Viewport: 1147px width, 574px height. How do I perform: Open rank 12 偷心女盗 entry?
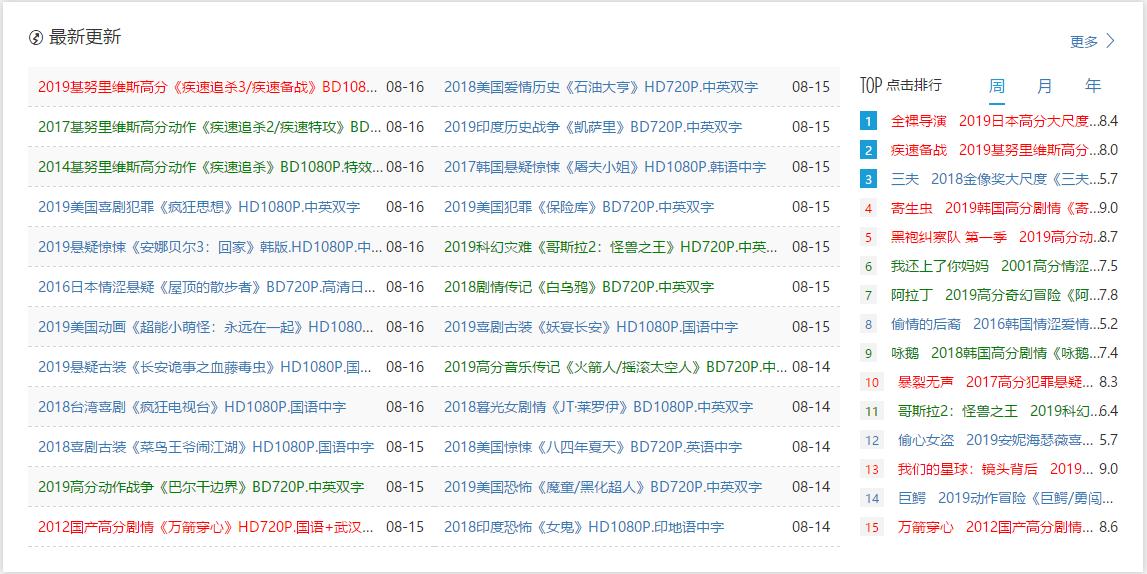coord(998,440)
